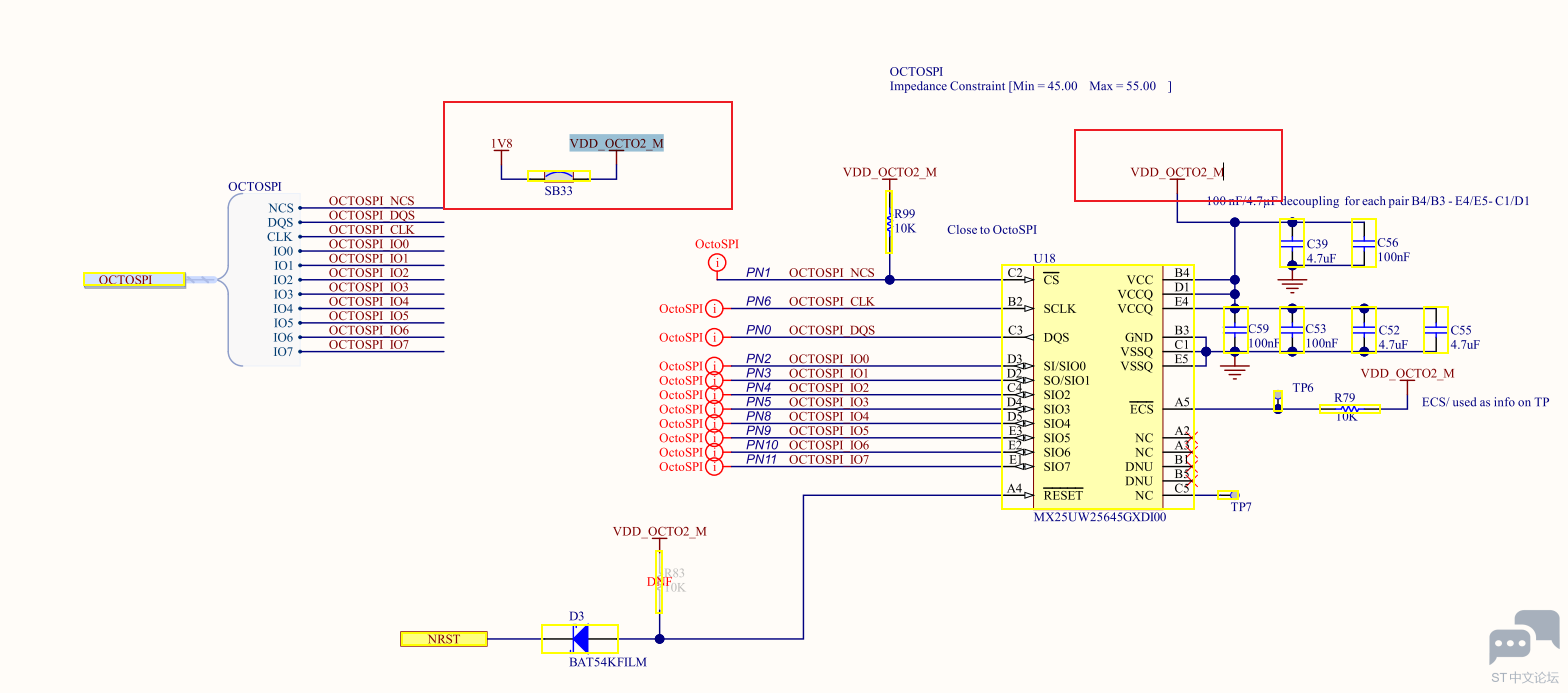Click the RESET pin name inside U18
This screenshot has height=693, width=1568.
pos(1063,495)
